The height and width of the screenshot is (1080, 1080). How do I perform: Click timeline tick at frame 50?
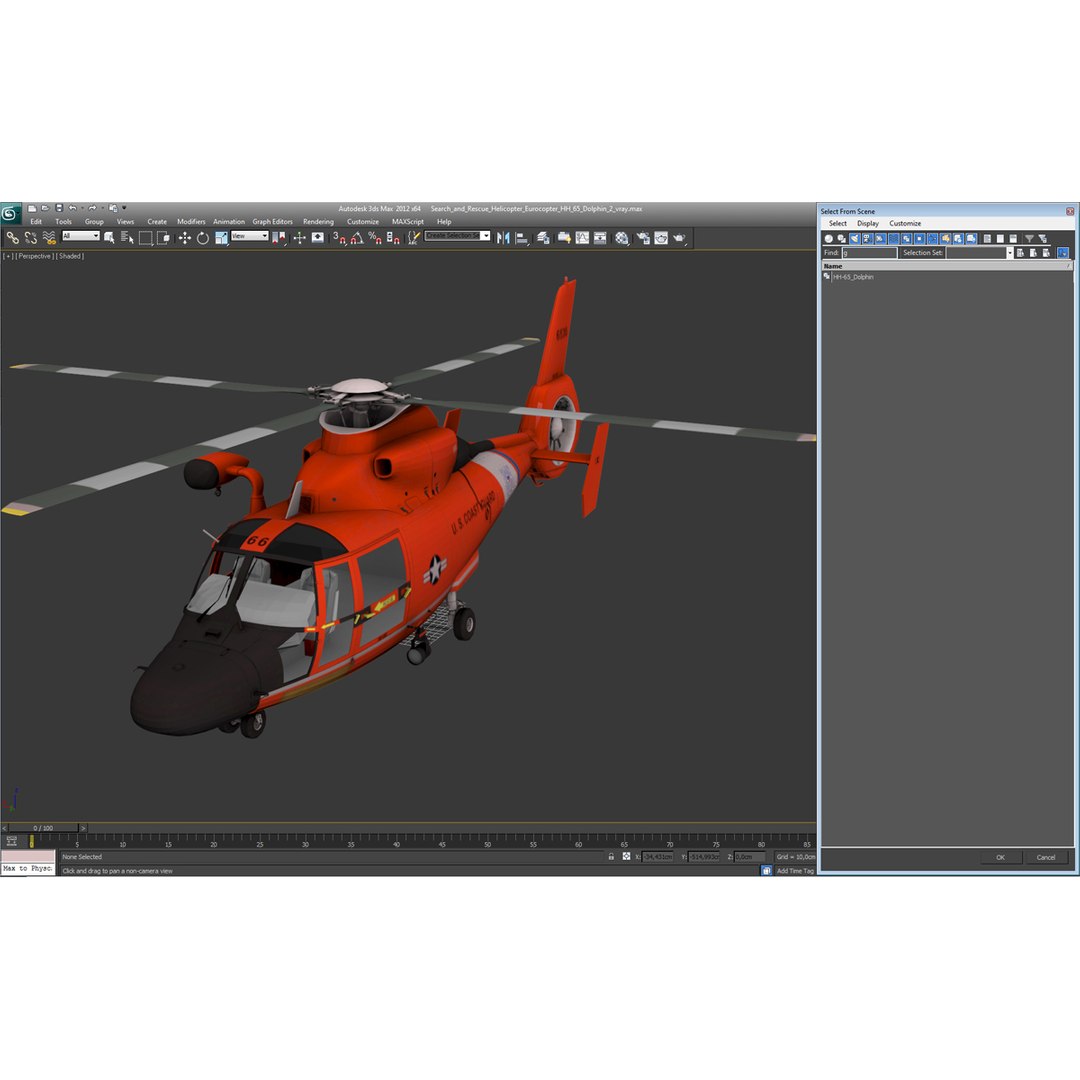point(487,842)
